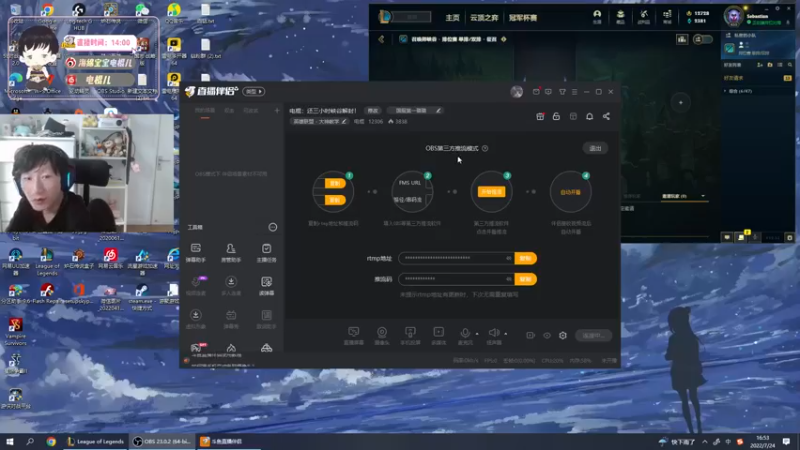Expand speaker options arrow in bottom bar

[506, 334]
